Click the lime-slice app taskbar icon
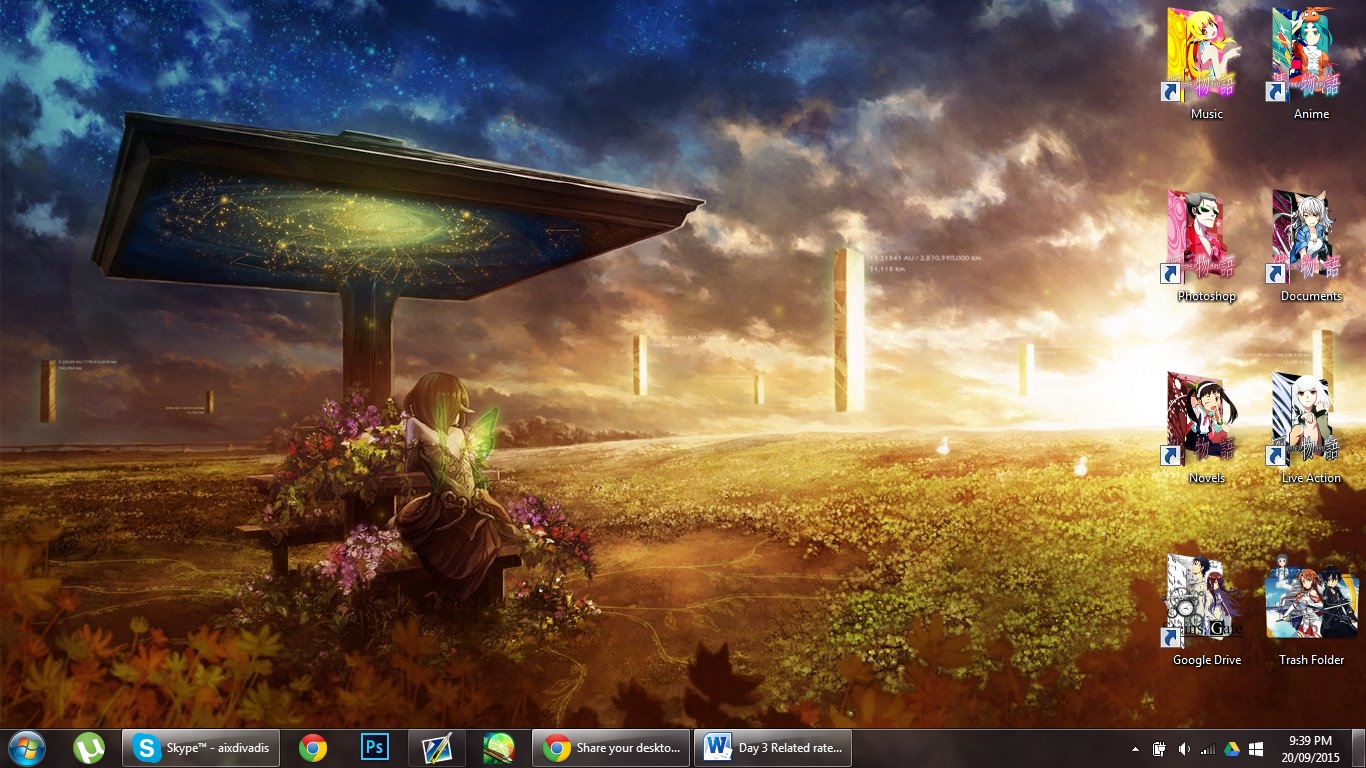 point(499,748)
